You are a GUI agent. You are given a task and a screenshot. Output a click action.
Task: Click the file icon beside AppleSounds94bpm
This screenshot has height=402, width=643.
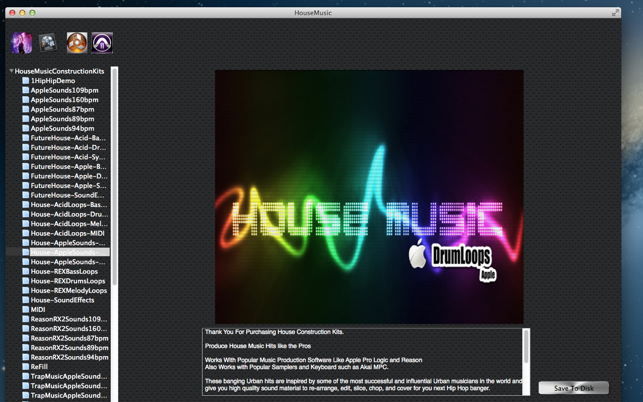click(x=25, y=128)
